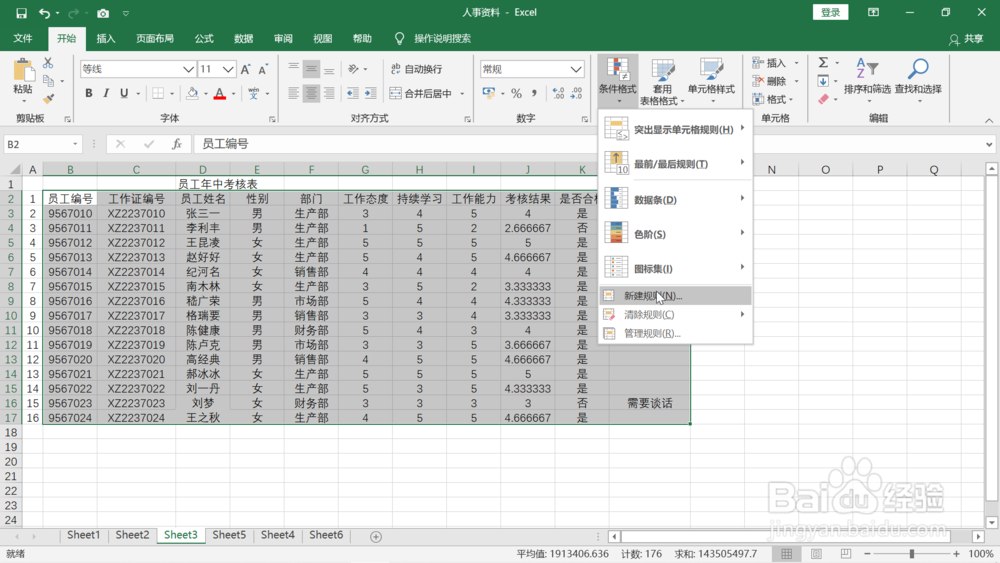This screenshot has height=563, width=1000.
Task: Click the Conditional Formatting (条件格式) button
Action: (617, 80)
